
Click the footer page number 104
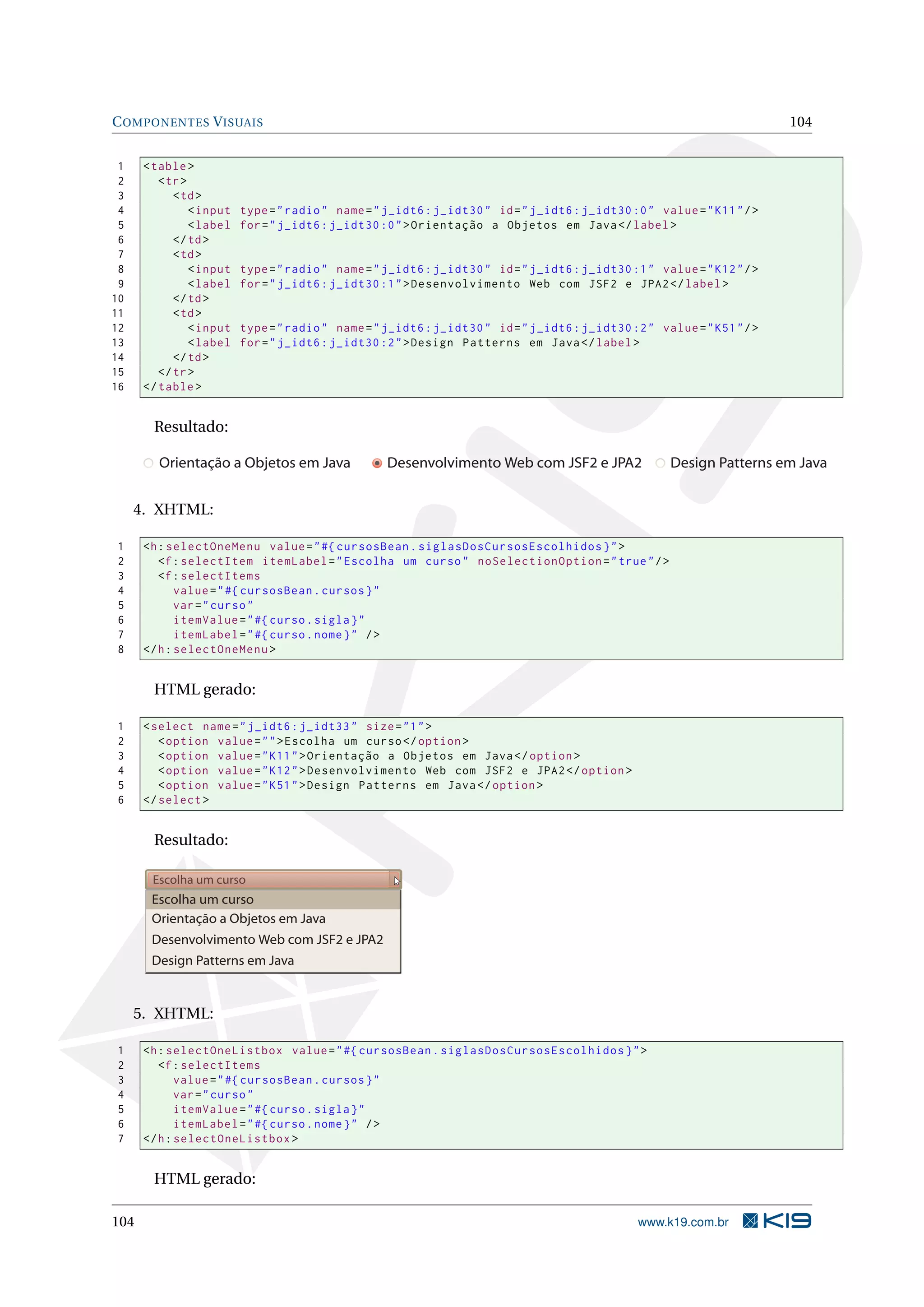[x=123, y=1222]
